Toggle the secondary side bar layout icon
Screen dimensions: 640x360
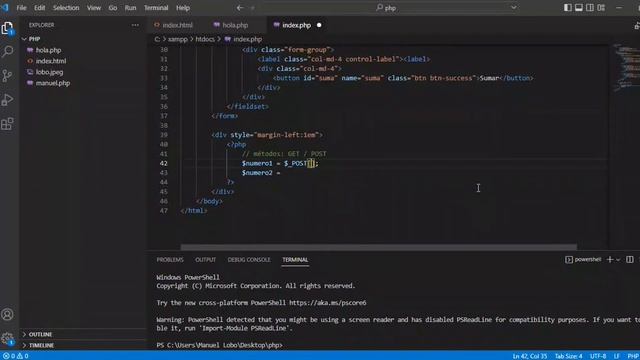(x=590, y=8)
